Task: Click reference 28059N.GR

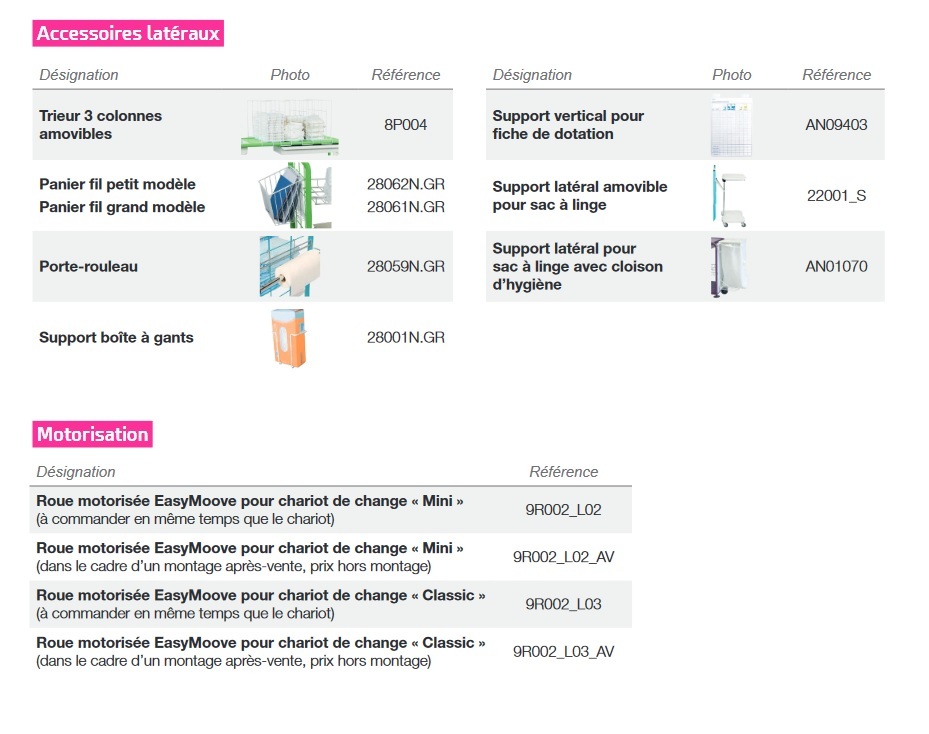Action: [405, 267]
